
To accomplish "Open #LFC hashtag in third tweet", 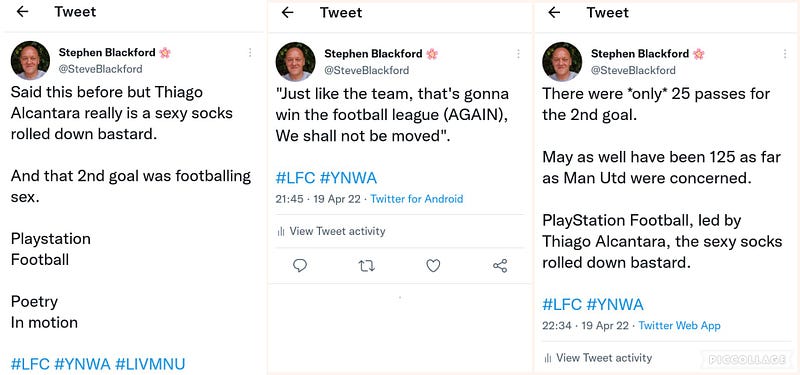I will tap(562, 305).
